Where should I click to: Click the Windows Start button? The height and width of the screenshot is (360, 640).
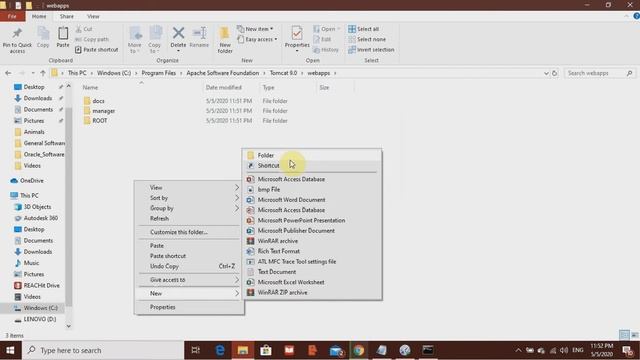click(10, 350)
